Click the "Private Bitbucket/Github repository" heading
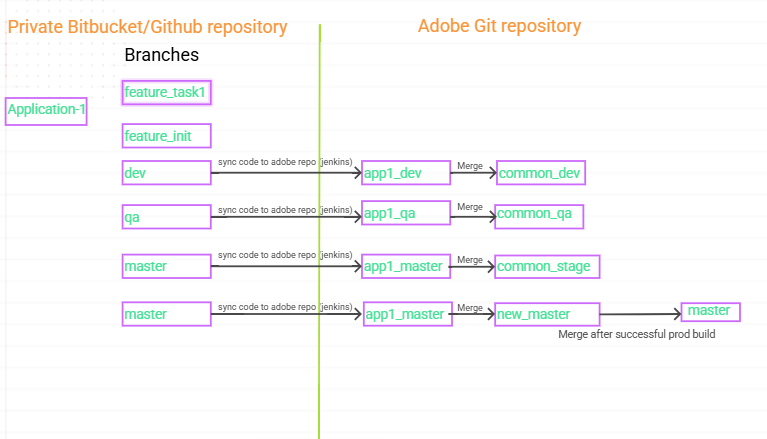Image resolution: width=767 pixels, height=439 pixels. tap(147, 27)
